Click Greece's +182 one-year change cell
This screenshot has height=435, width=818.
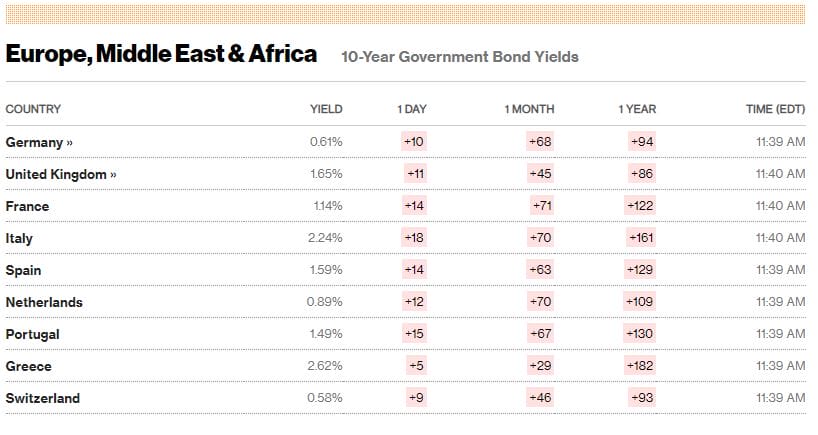tap(640, 366)
